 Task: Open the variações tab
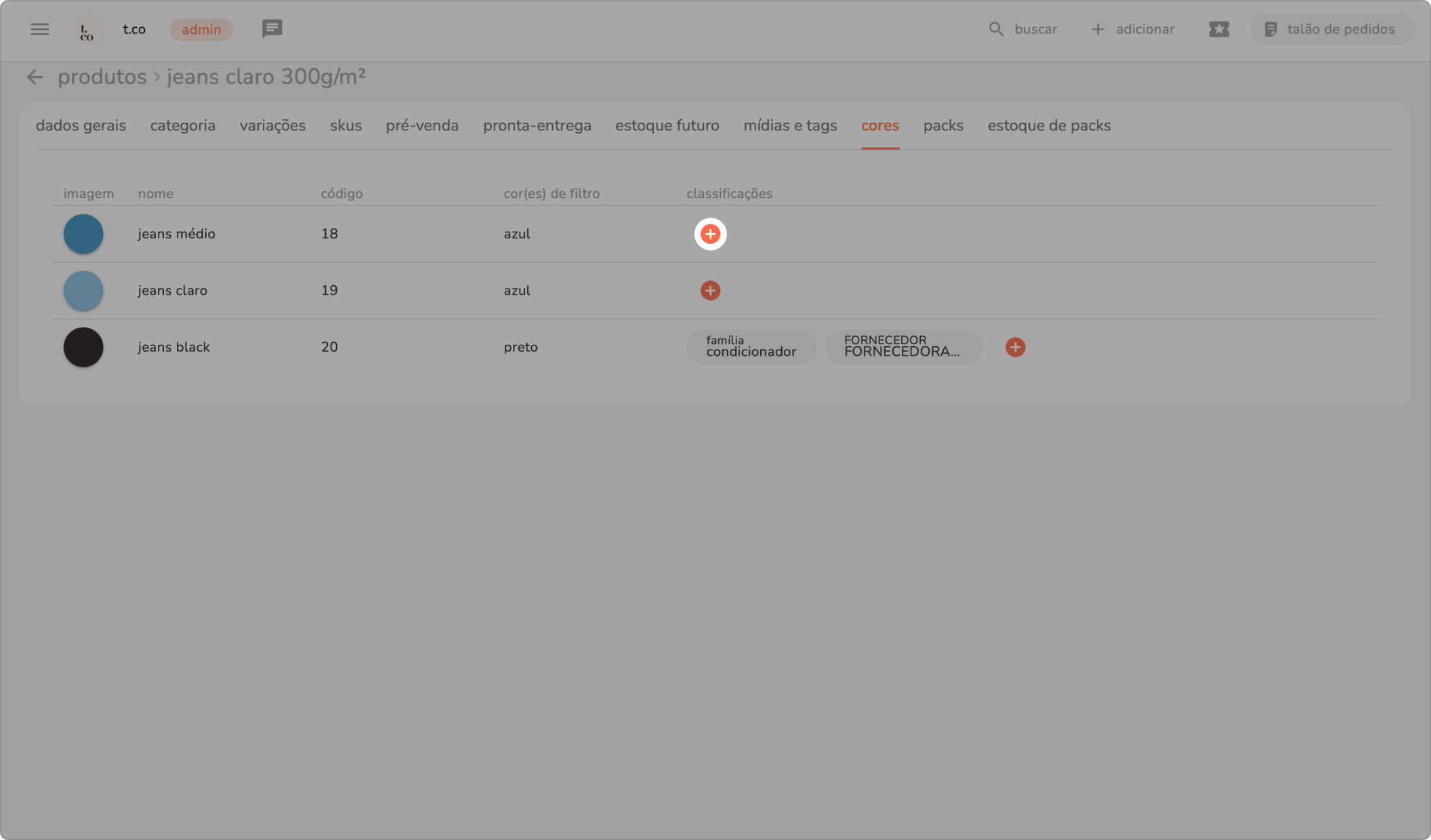pyautogui.click(x=272, y=125)
